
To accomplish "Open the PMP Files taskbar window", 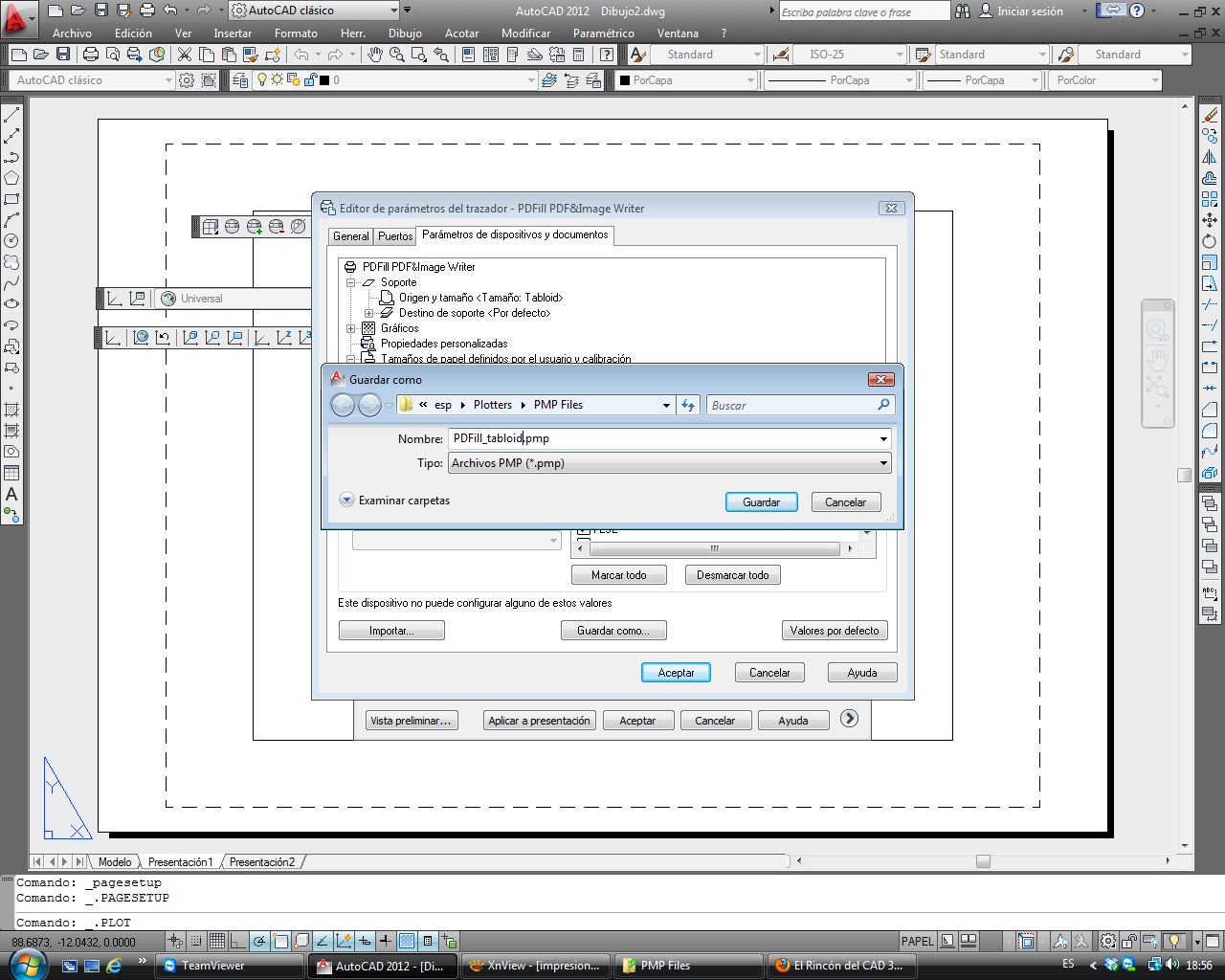I will coord(689,966).
